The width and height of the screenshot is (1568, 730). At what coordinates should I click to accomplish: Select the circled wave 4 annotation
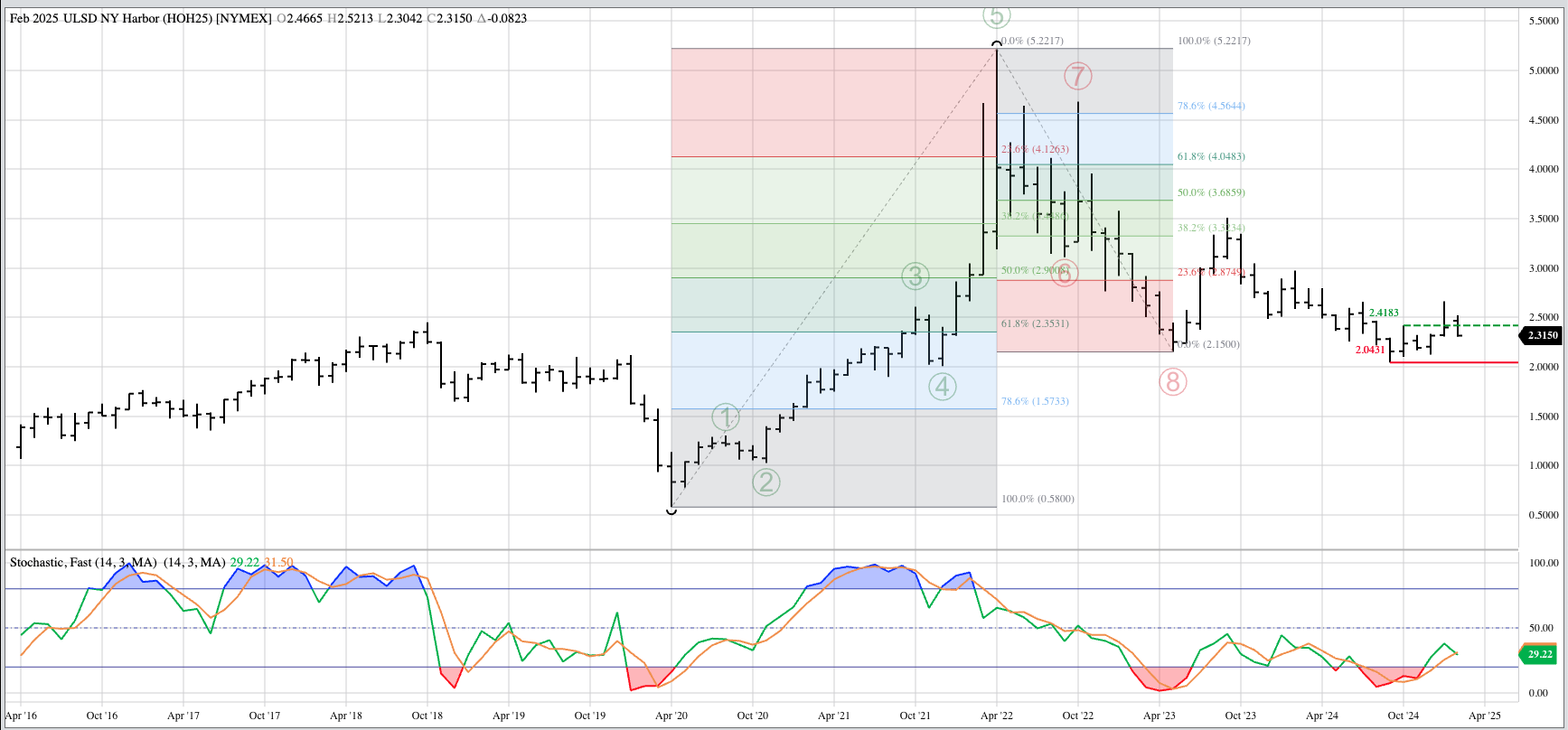(x=943, y=387)
